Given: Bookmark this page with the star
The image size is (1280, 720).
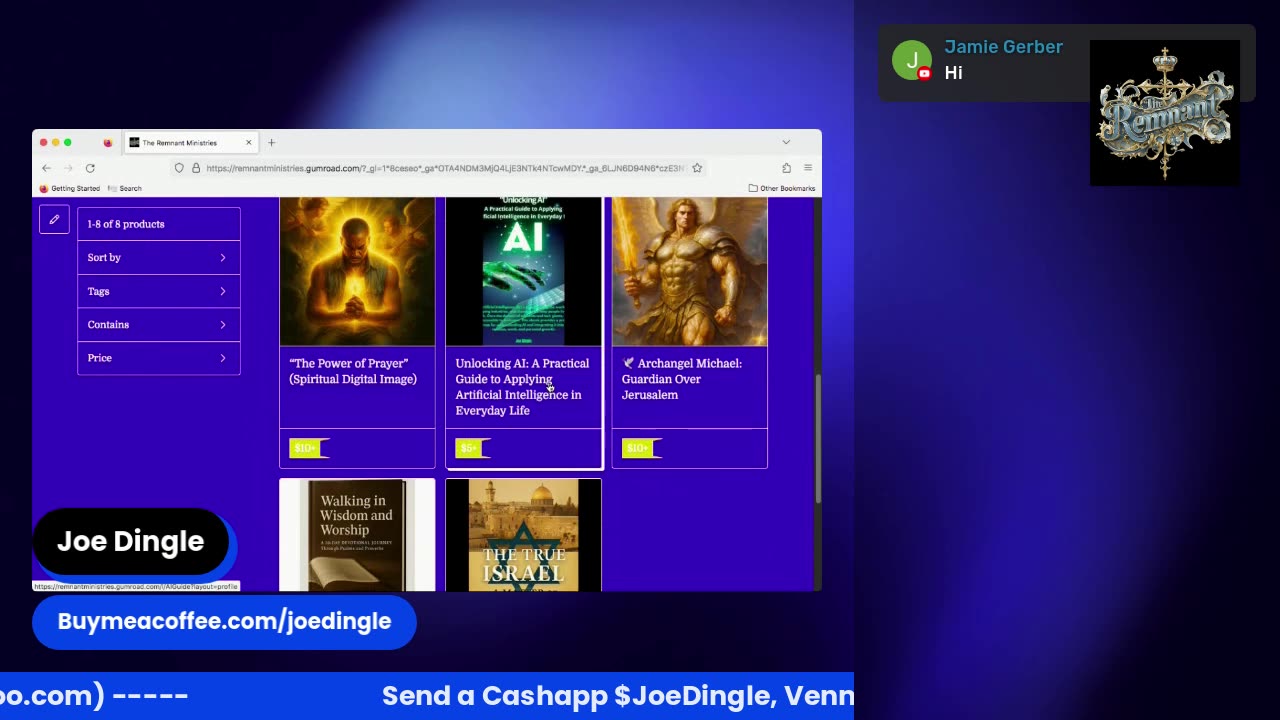Looking at the screenshot, I should pos(697,168).
